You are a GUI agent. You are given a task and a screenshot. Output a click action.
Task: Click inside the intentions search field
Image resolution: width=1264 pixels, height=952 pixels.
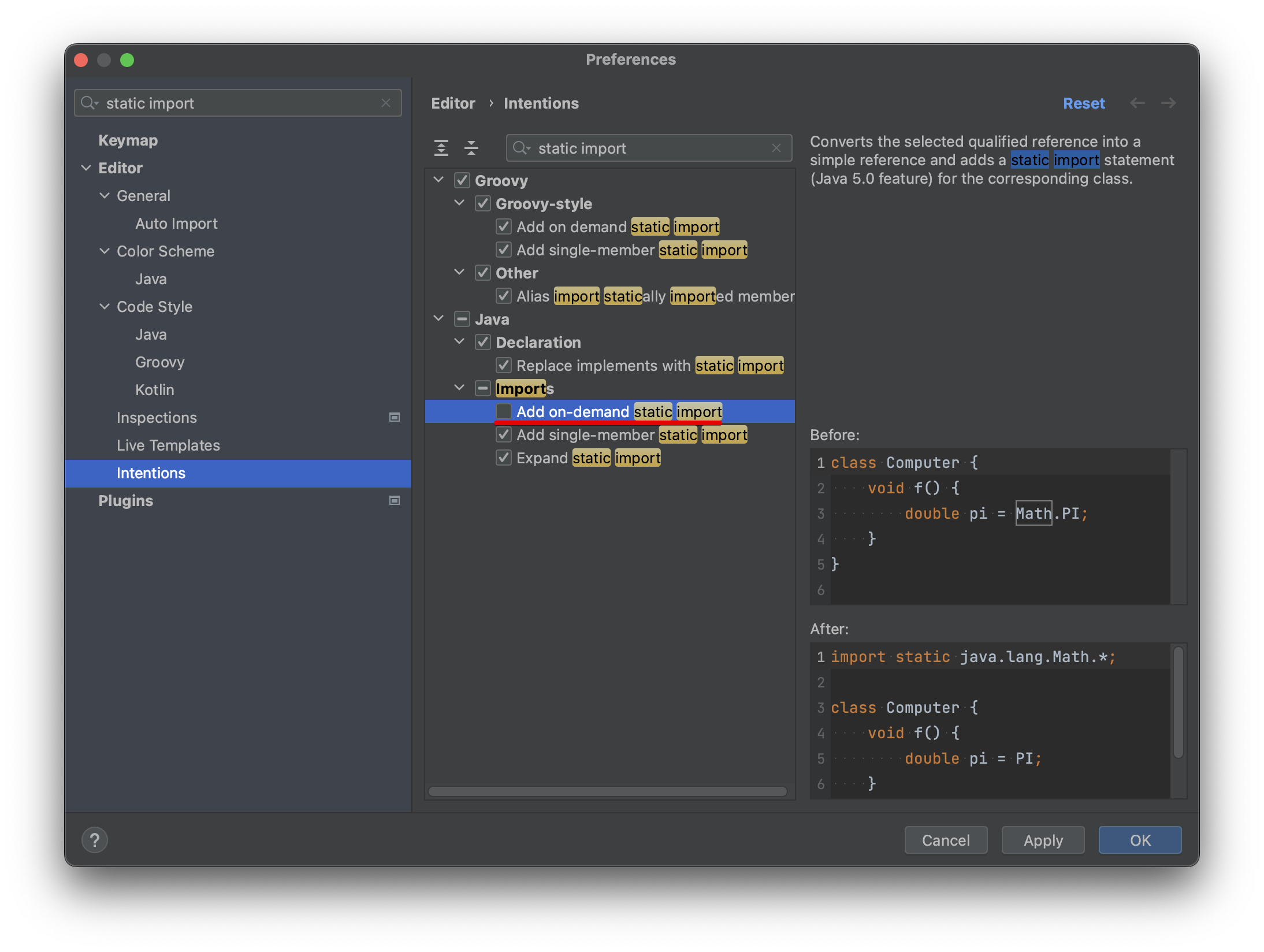pos(647,148)
